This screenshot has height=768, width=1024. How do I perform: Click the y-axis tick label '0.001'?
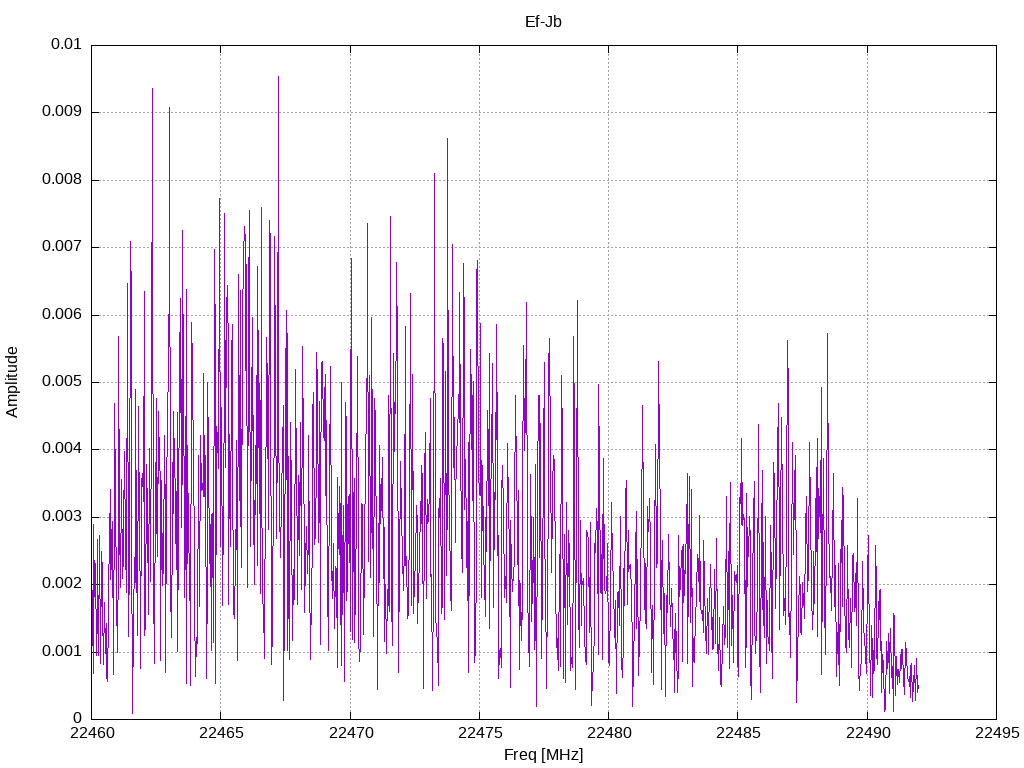tap(62, 651)
